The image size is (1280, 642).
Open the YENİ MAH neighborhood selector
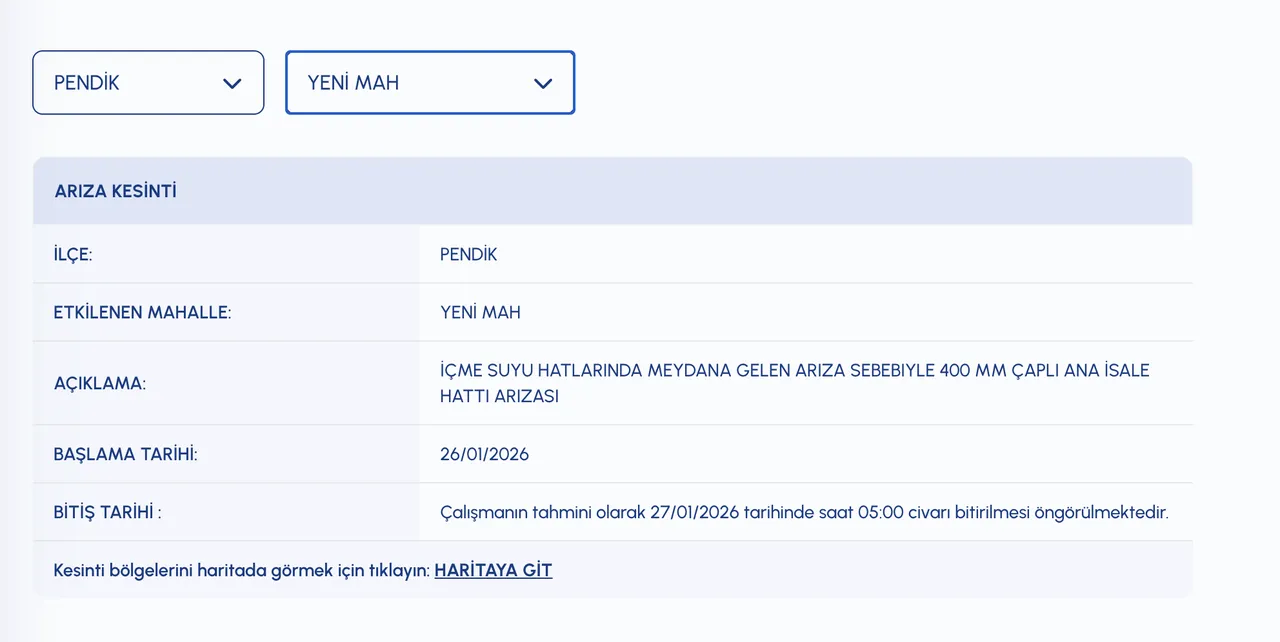coord(430,82)
